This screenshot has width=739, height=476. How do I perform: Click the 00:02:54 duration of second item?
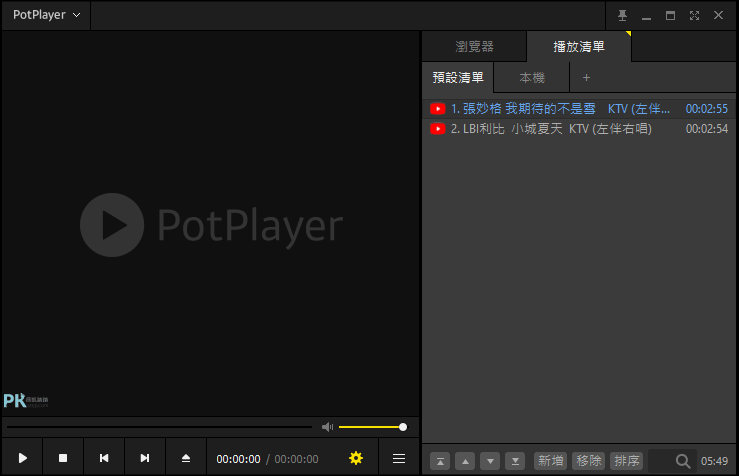pos(706,129)
